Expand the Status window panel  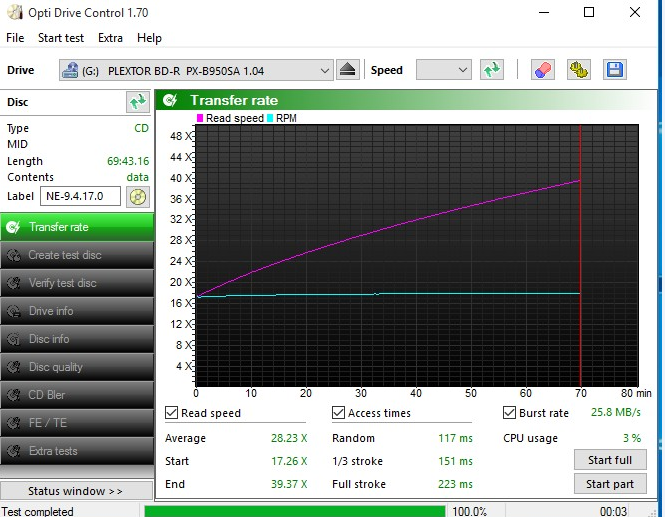coord(76,491)
